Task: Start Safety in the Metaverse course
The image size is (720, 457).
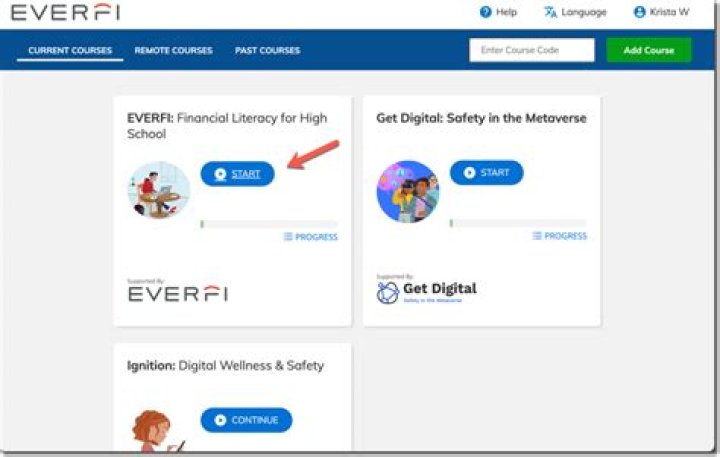Action: coord(486,173)
